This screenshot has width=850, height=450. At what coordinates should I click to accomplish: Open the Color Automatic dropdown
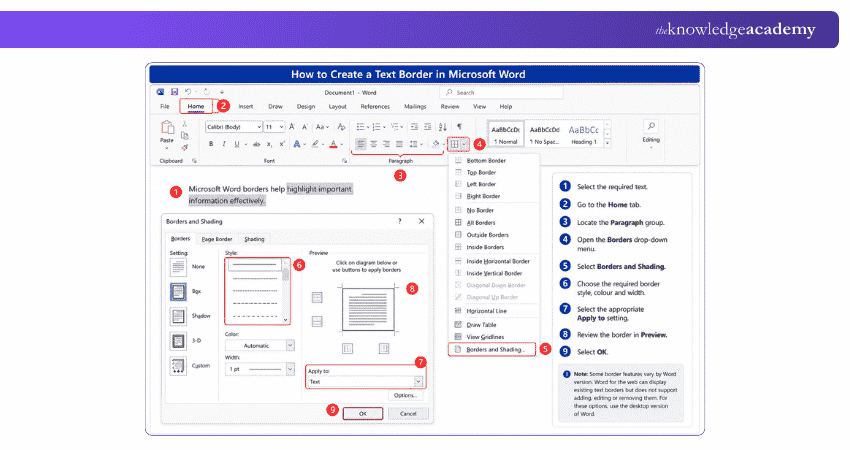tap(290, 345)
